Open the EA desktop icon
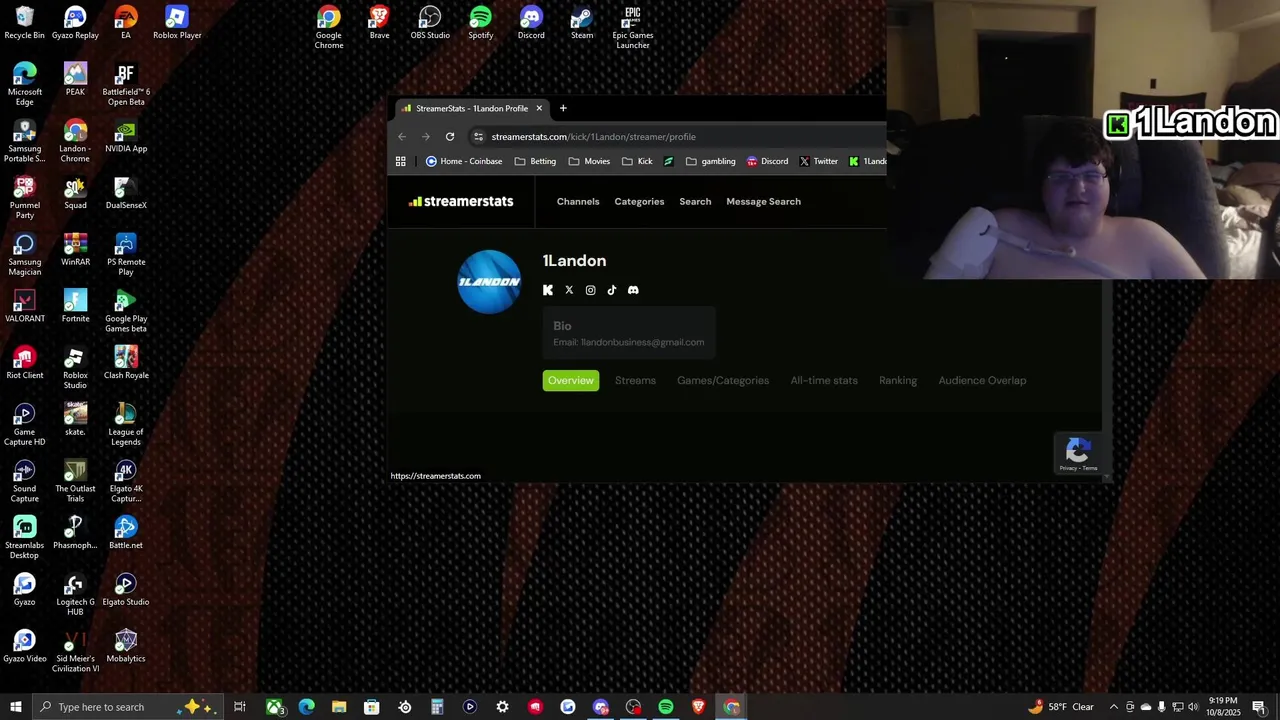Screen dimensions: 1280x720 [126, 23]
